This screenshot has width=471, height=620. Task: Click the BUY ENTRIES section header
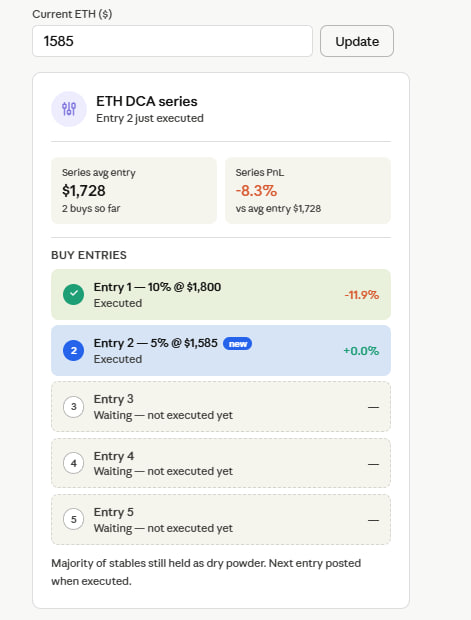89,255
